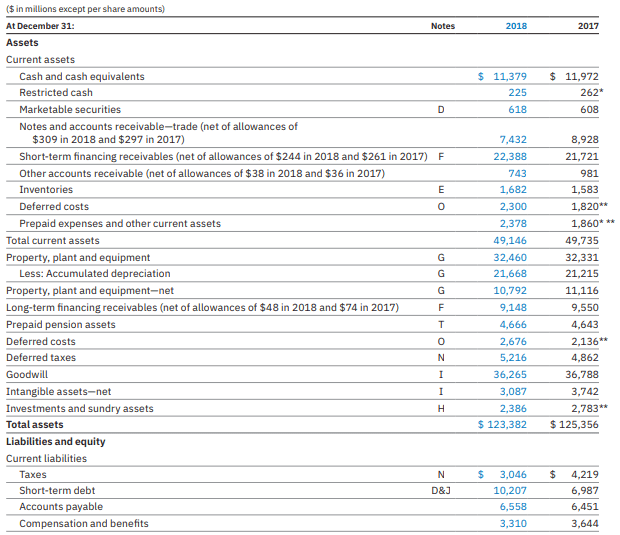Select 'Less: Accumulated depreciation' label

point(95,274)
